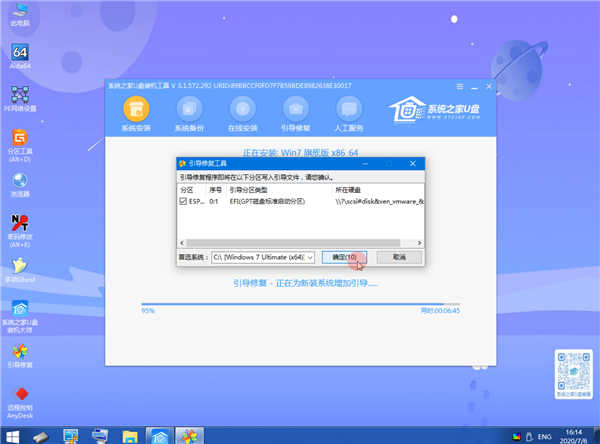Switch to the 引导修复 tab
This screenshot has width=600, height=444.
[x=296, y=114]
